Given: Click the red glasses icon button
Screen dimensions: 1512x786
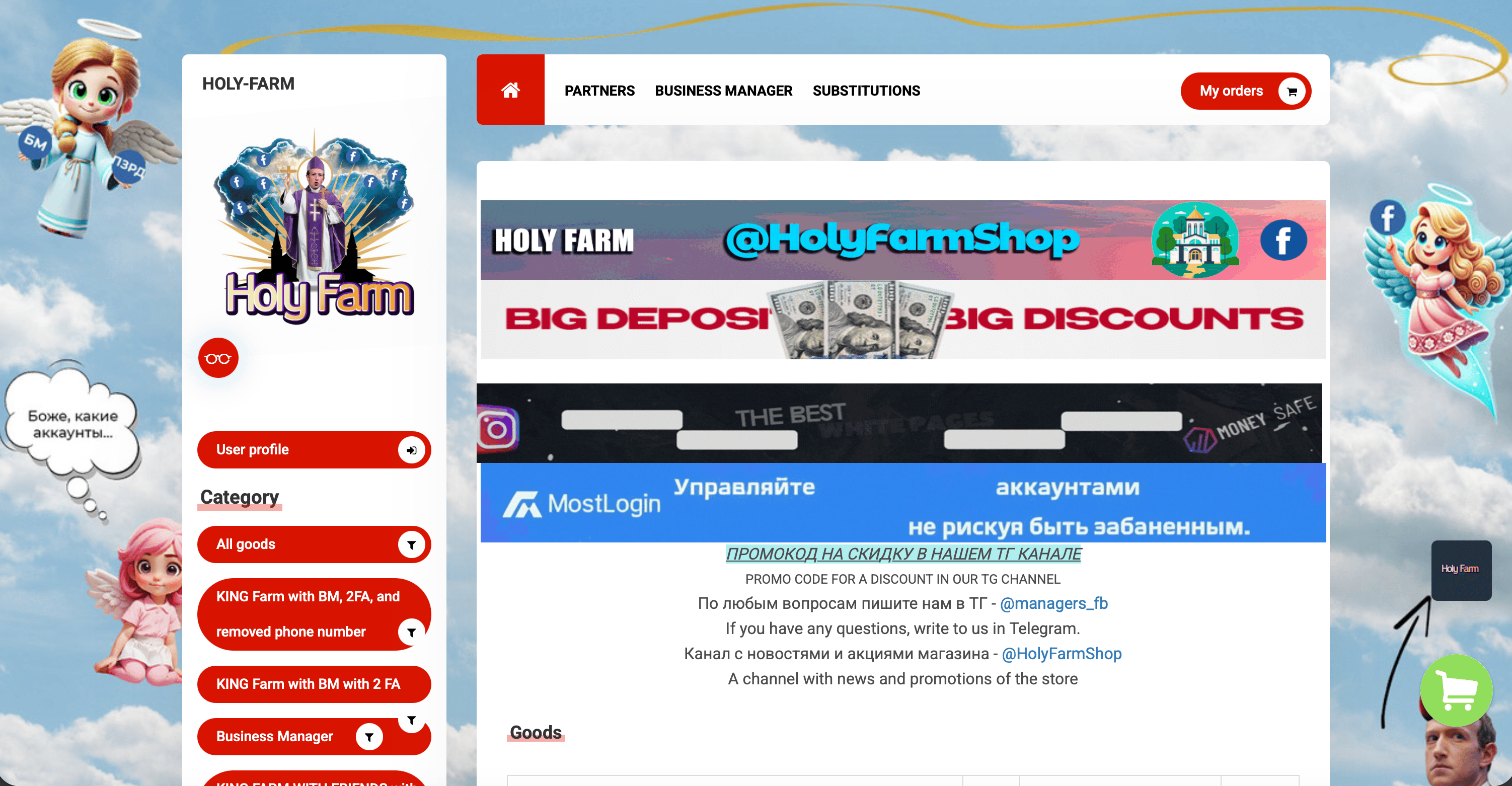Looking at the screenshot, I should coord(218,358).
